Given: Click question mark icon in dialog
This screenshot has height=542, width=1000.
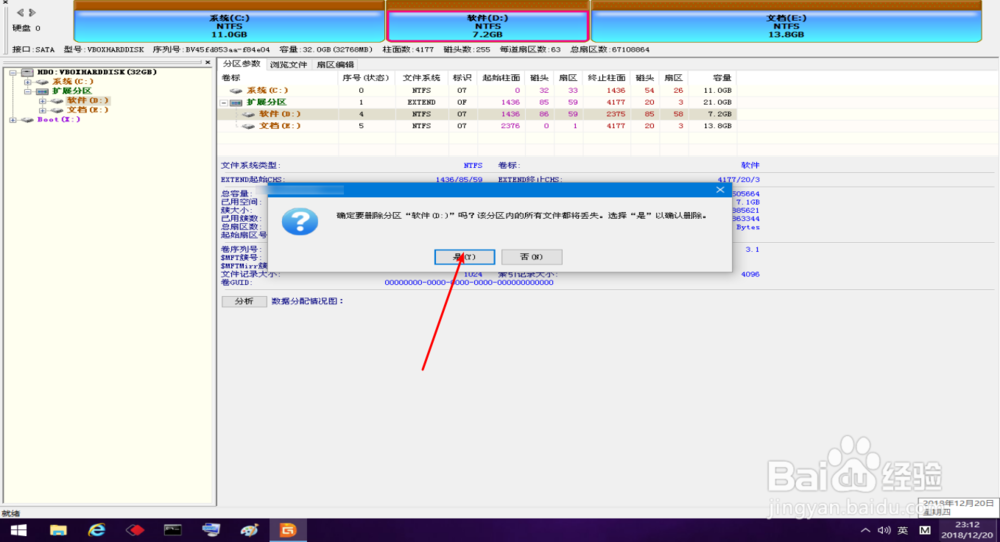Looking at the screenshot, I should coord(300,221).
